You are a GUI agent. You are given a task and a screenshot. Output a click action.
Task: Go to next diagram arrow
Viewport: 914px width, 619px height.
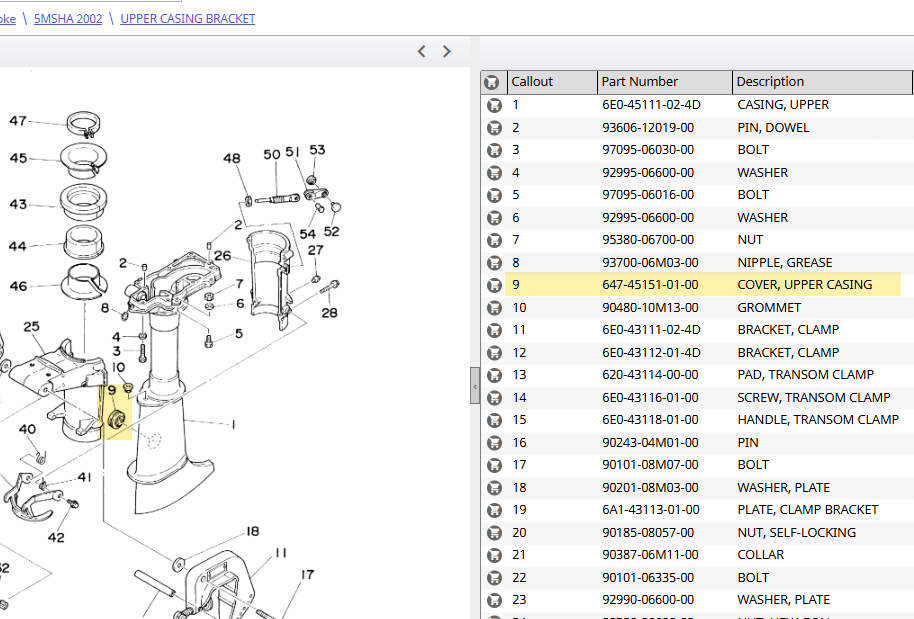(x=447, y=52)
